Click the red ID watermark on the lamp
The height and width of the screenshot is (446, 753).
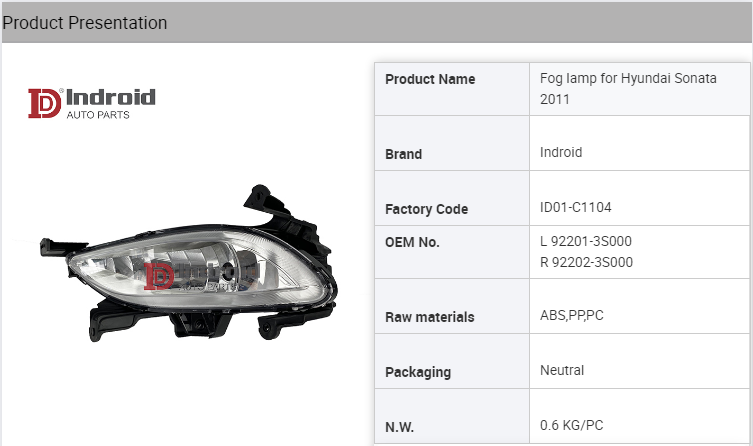159,275
